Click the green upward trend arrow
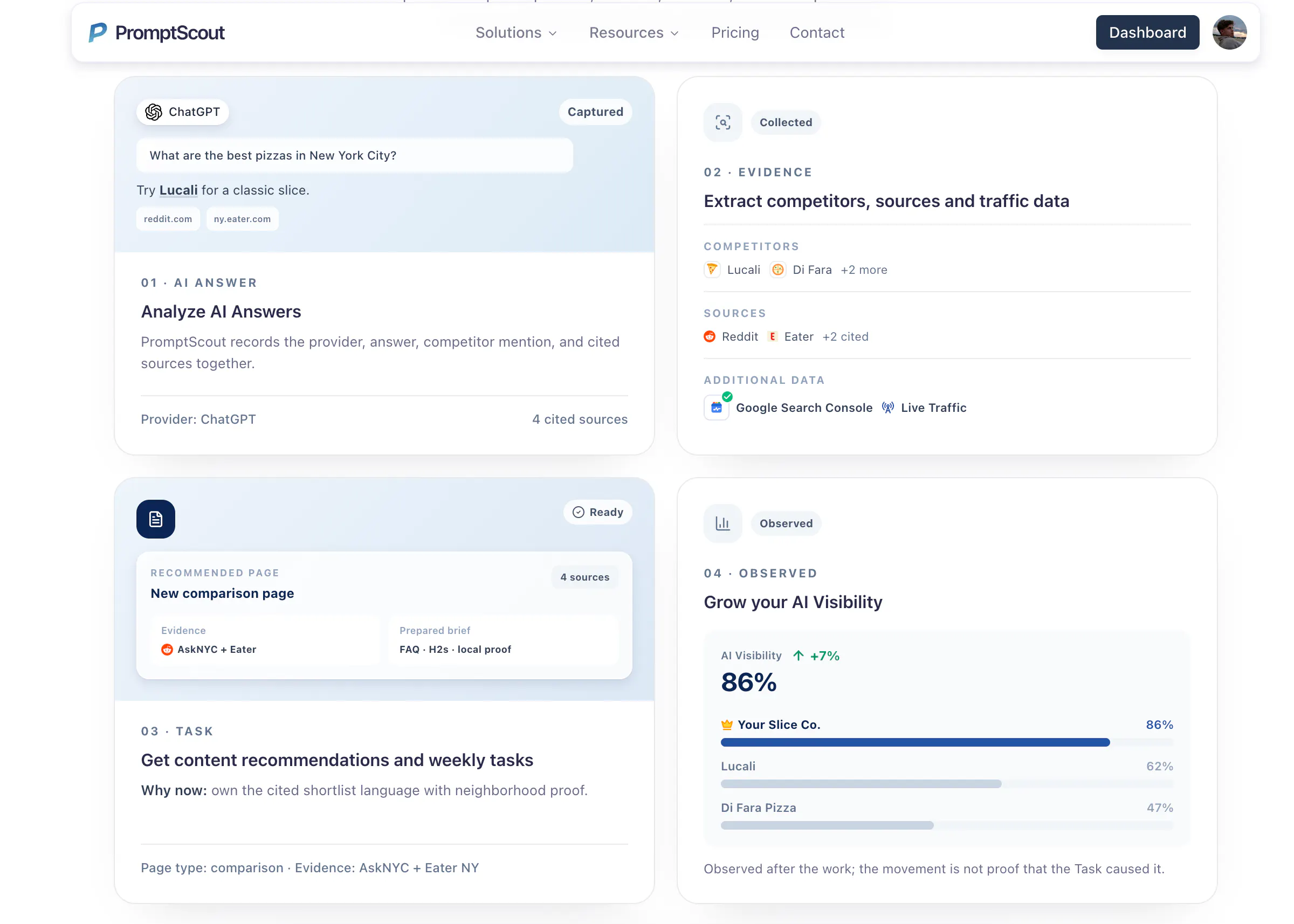This screenshot has width=1294, height=924. tap(799, 656)
